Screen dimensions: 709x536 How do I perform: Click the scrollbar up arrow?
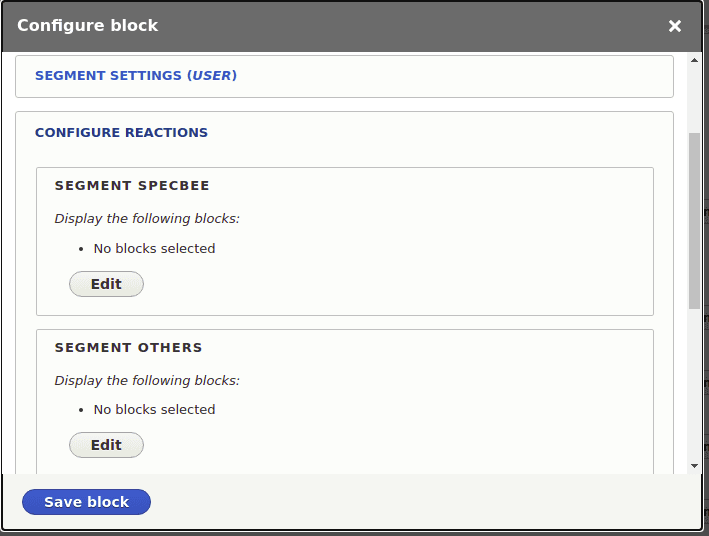(x=695, y=61)
